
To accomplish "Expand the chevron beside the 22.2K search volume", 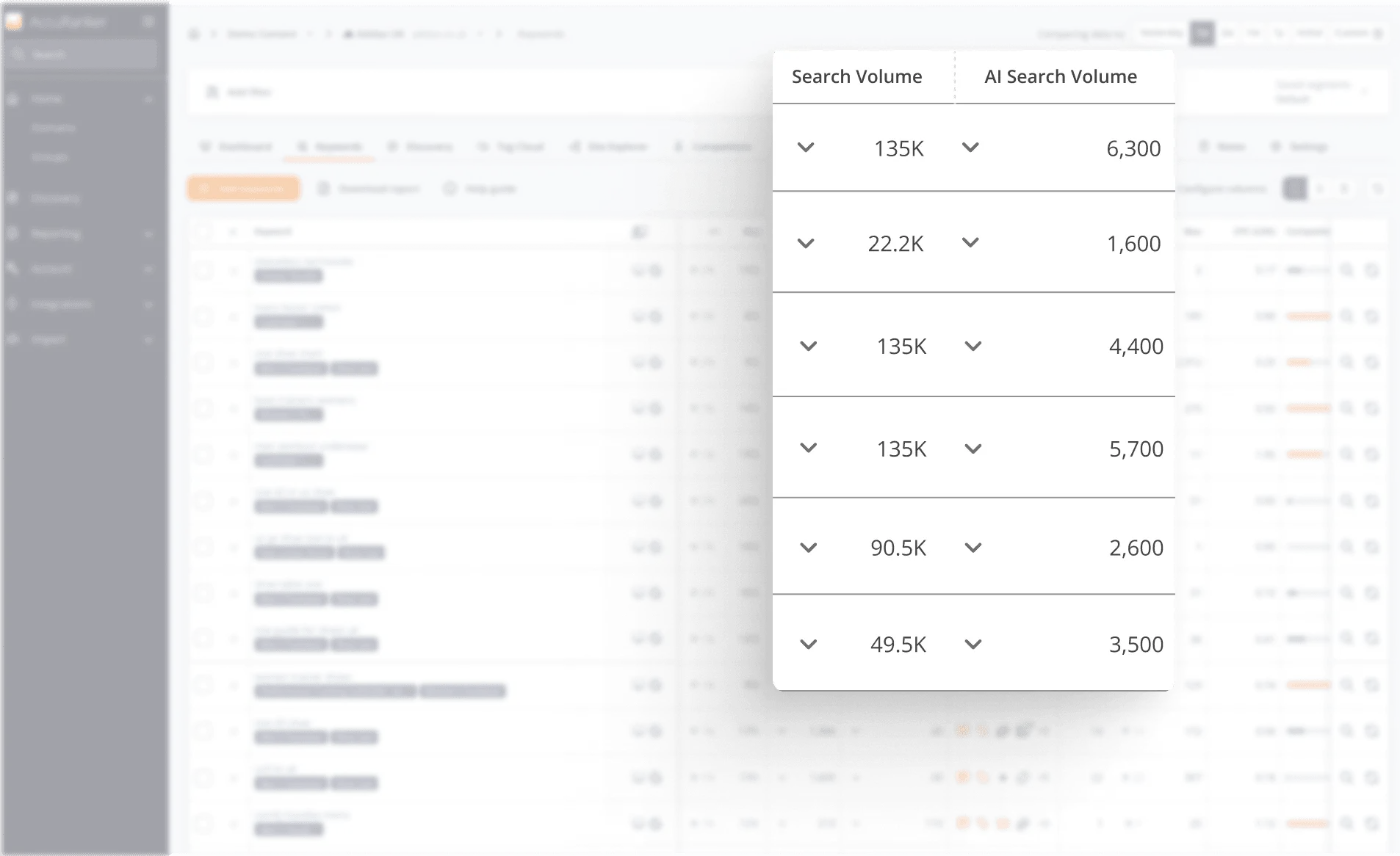I will tap(806, 243).
